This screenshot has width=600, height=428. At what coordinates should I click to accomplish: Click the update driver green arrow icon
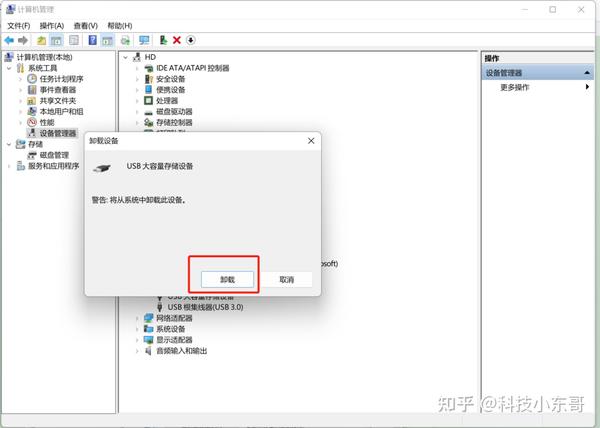point(163,40)
